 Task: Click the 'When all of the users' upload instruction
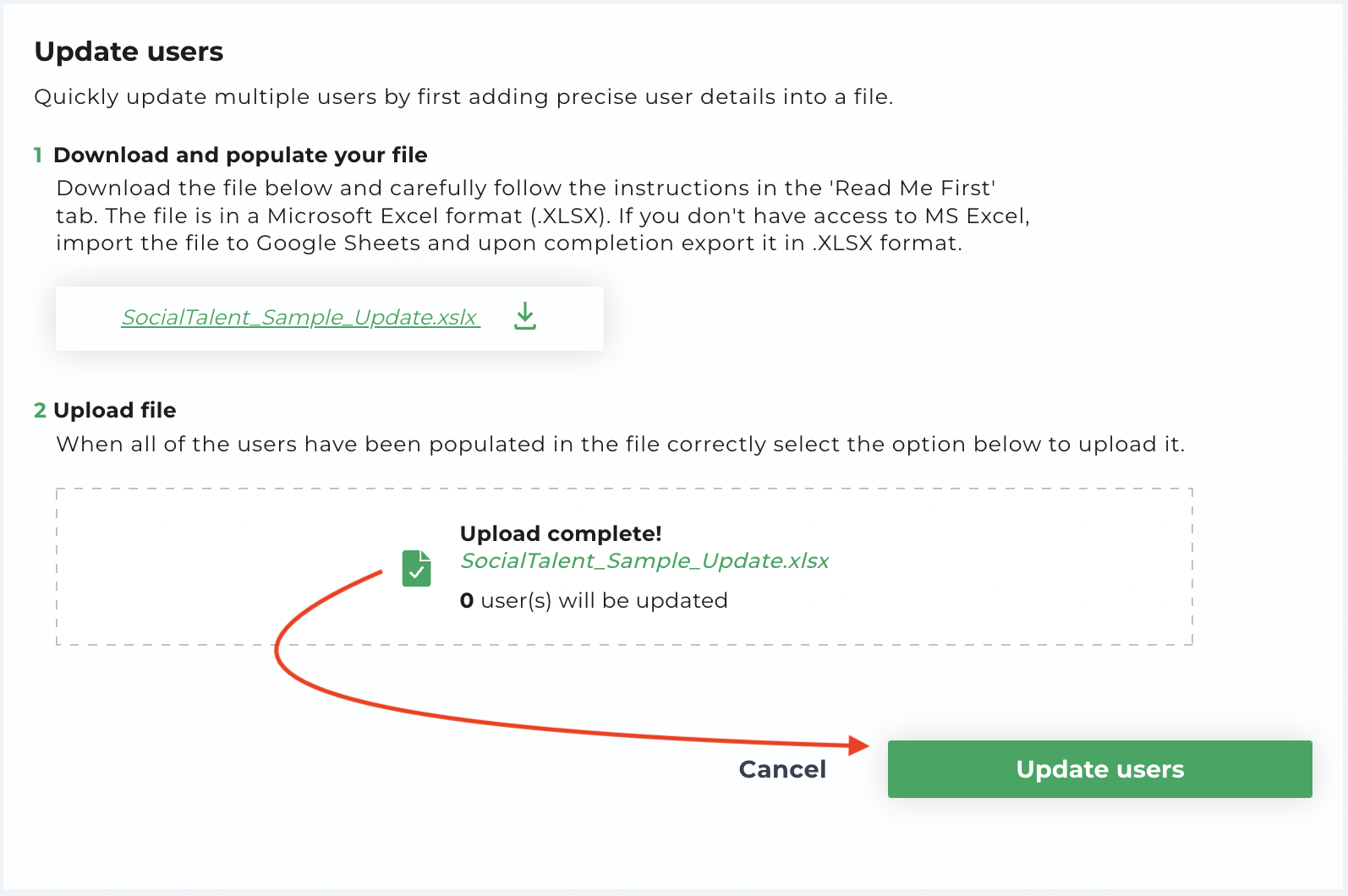(620, 444)
